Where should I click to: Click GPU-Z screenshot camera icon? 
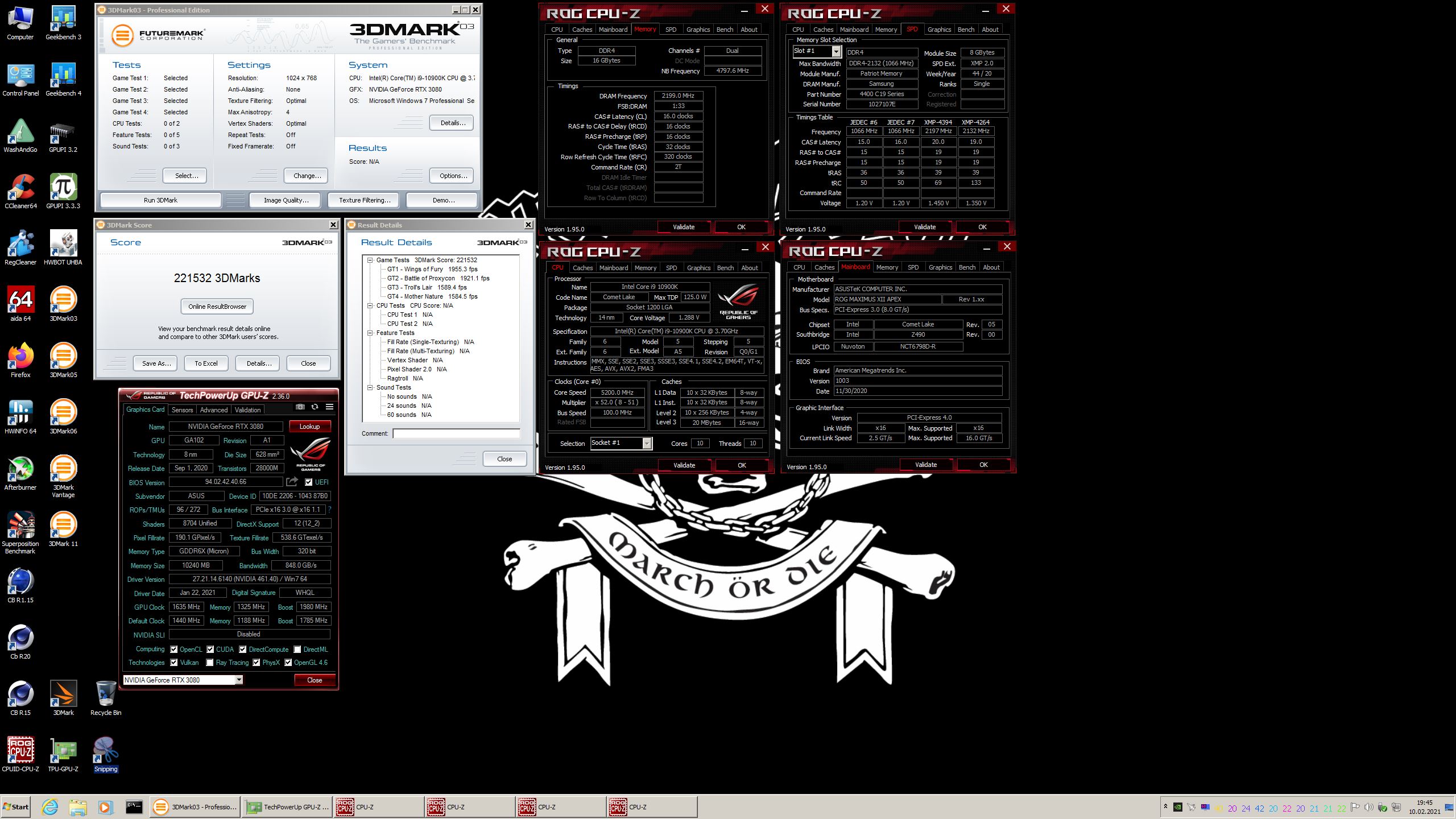tap(300, 407)
